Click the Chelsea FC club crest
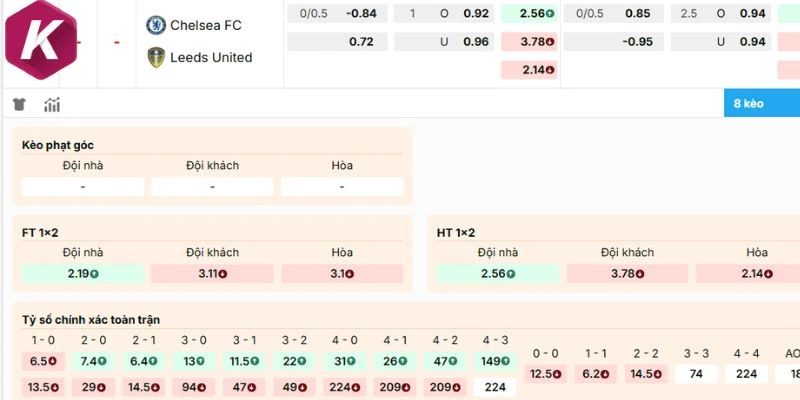Screen dimensions: 800x400 pyautogui.click(x=156, y=25)
